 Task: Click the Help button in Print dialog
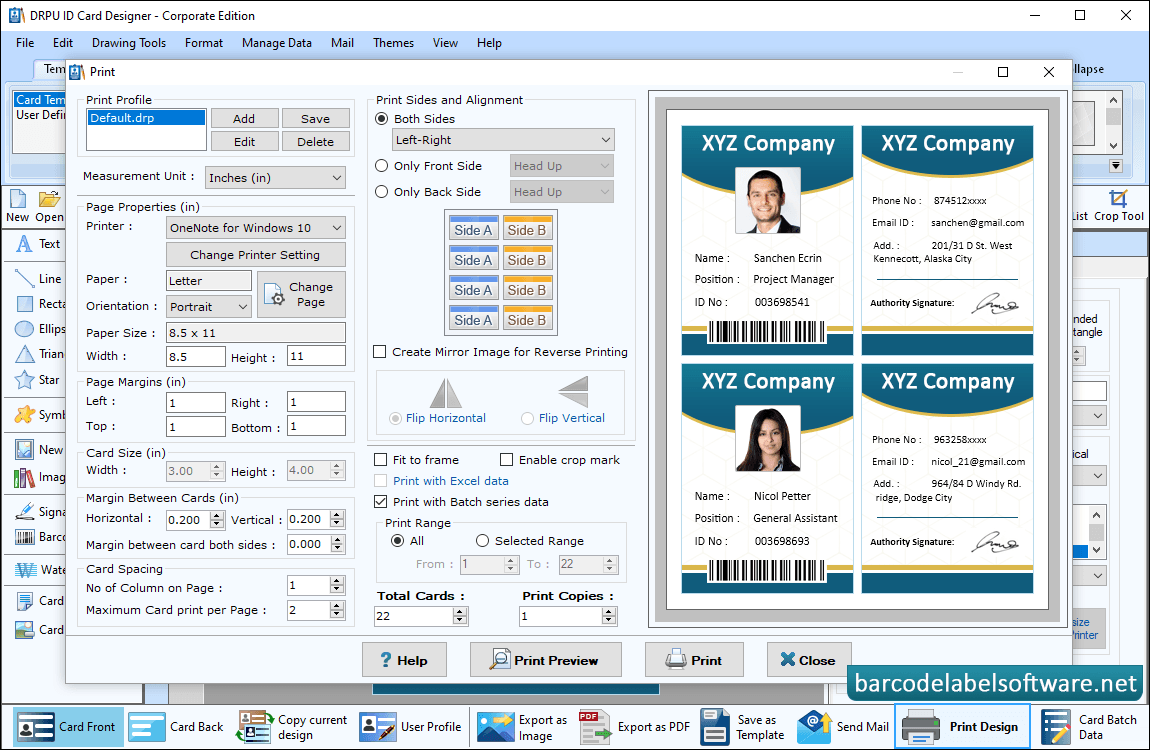(x=404, y=660)
